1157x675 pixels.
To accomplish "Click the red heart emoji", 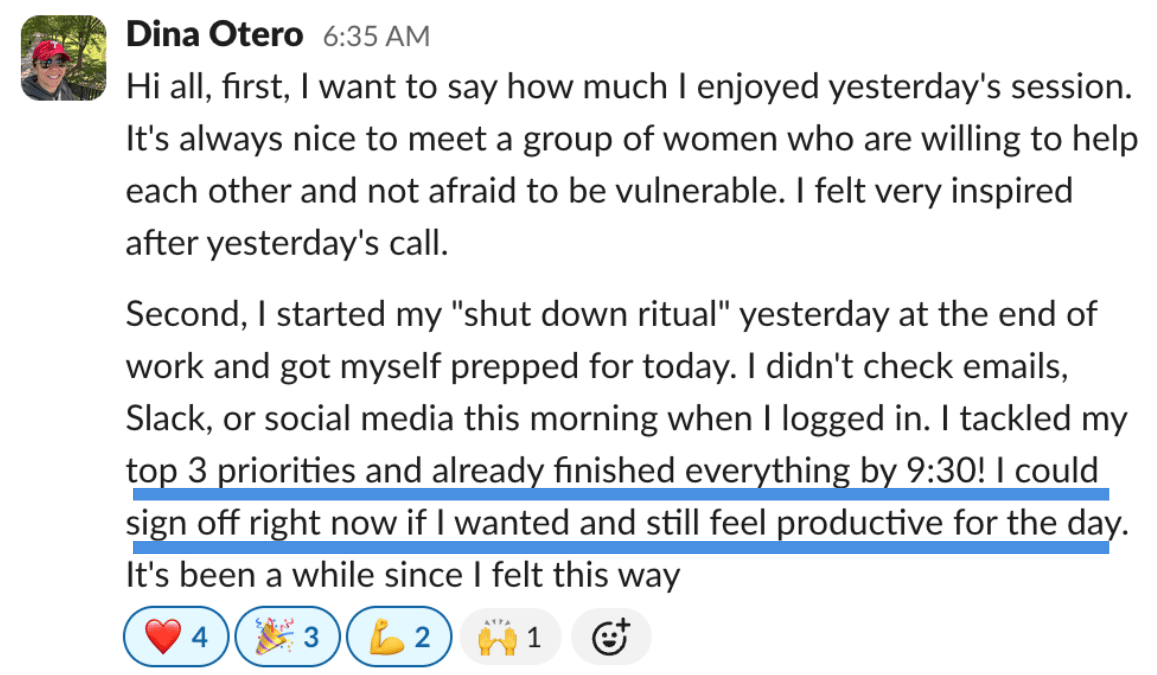I will tap(163, 636).
